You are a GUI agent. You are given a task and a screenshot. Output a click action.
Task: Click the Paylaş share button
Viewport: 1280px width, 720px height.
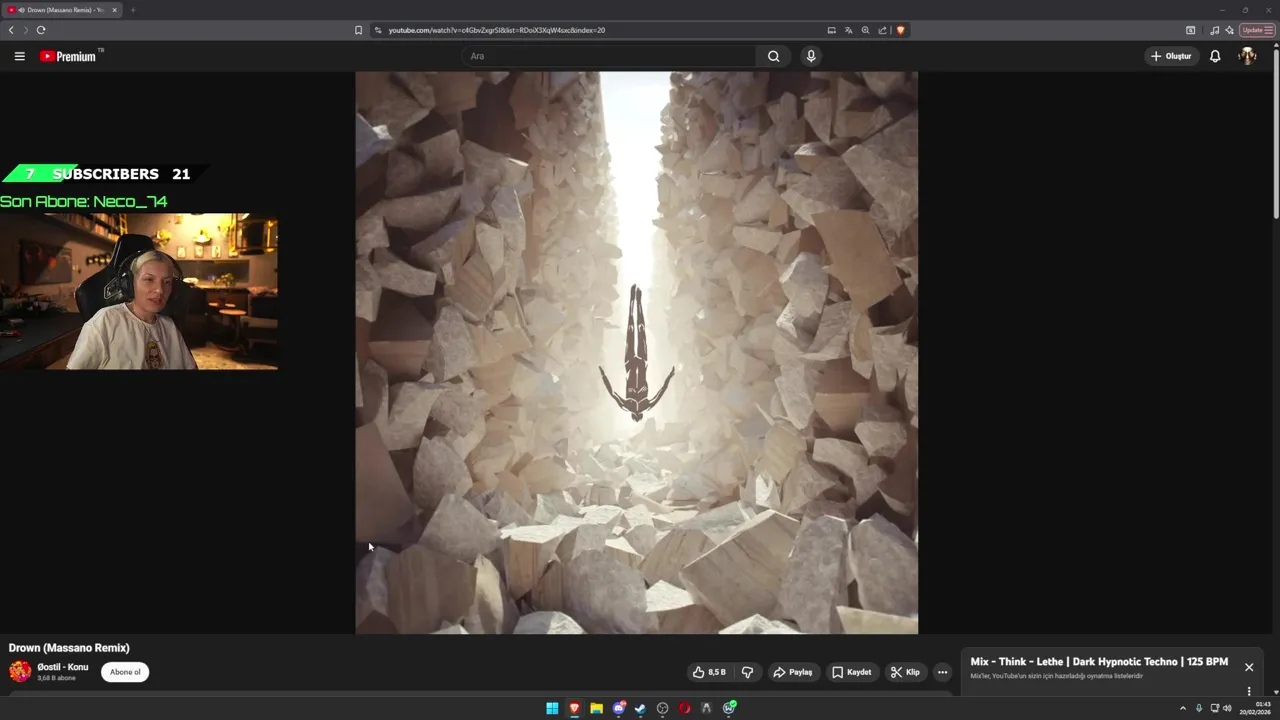(x=792, y=672)
